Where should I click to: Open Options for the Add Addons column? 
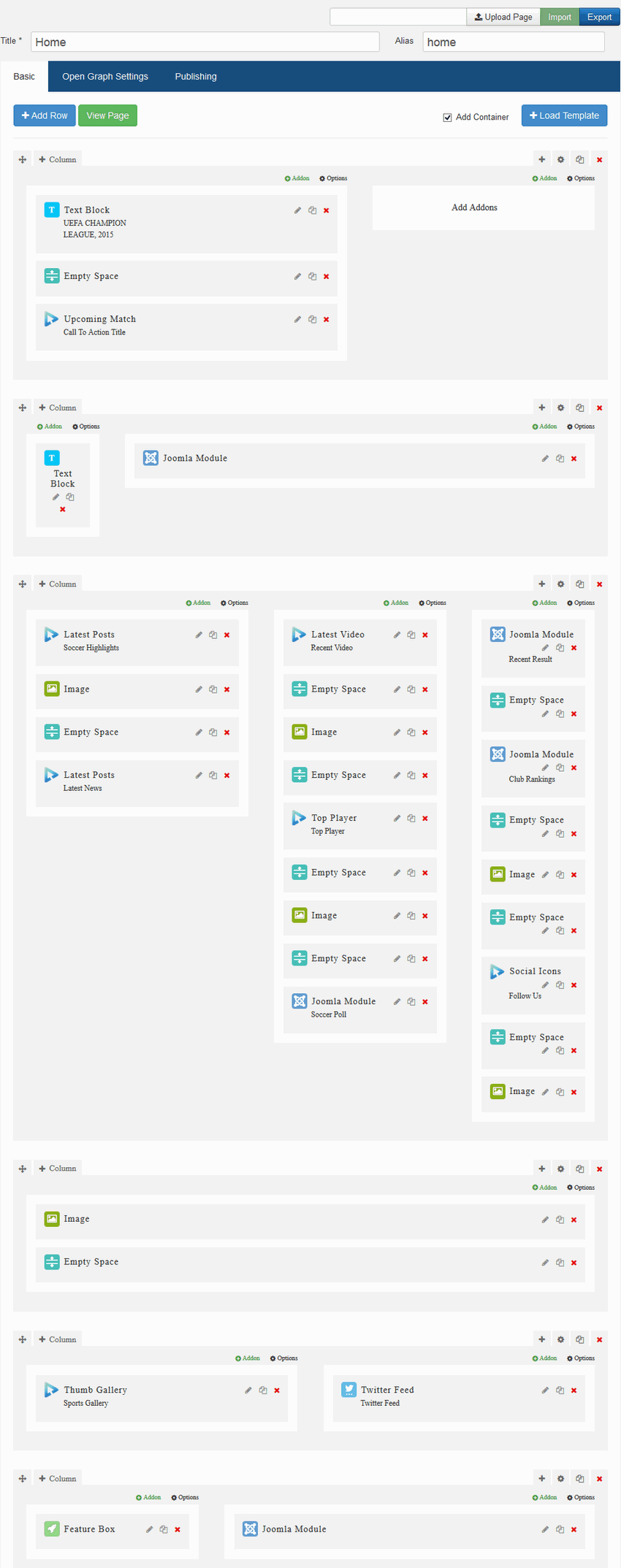tap(581, 178)
